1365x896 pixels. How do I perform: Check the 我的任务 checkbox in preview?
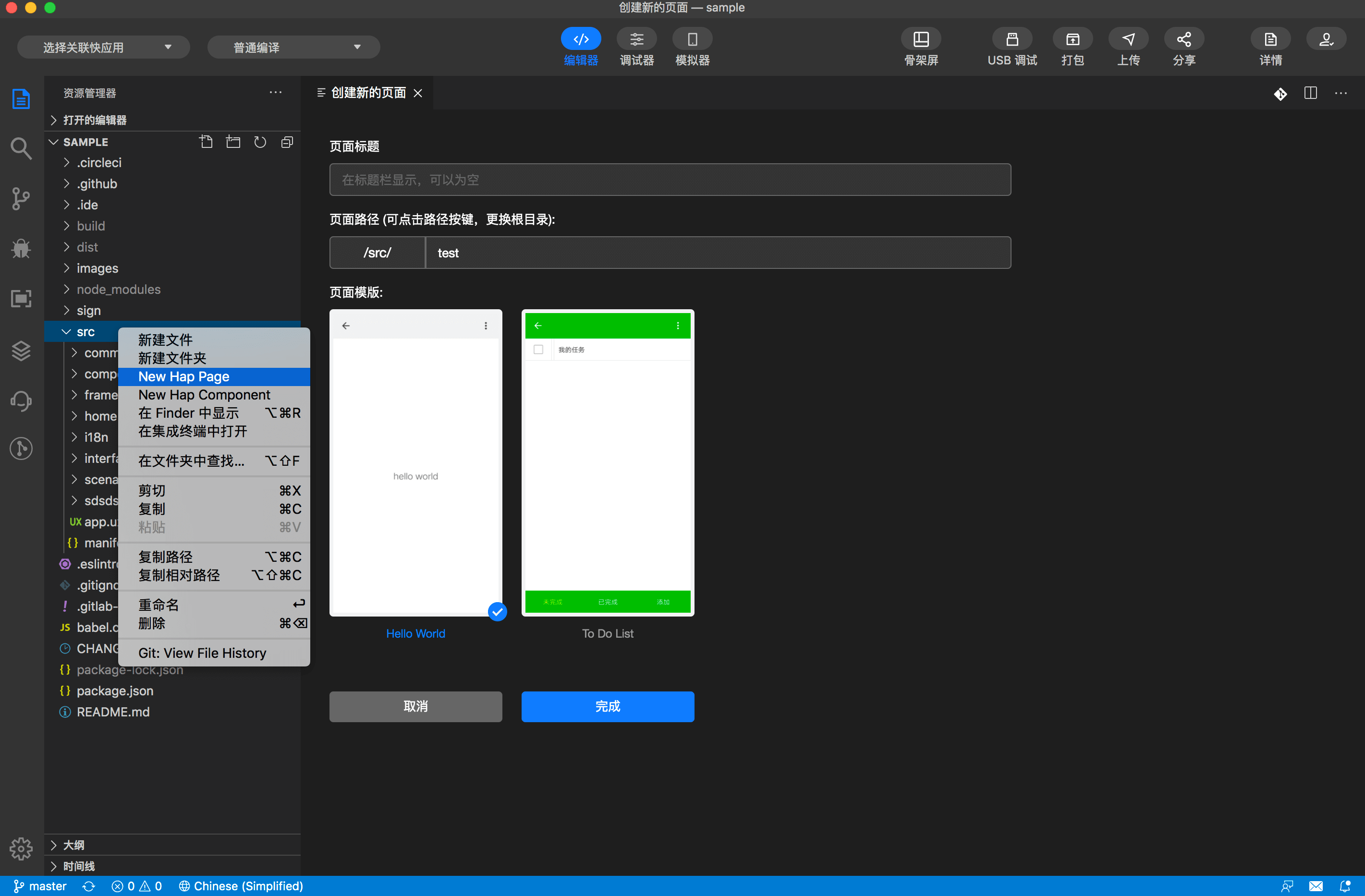pyautogui.click(x=538, y=349)
